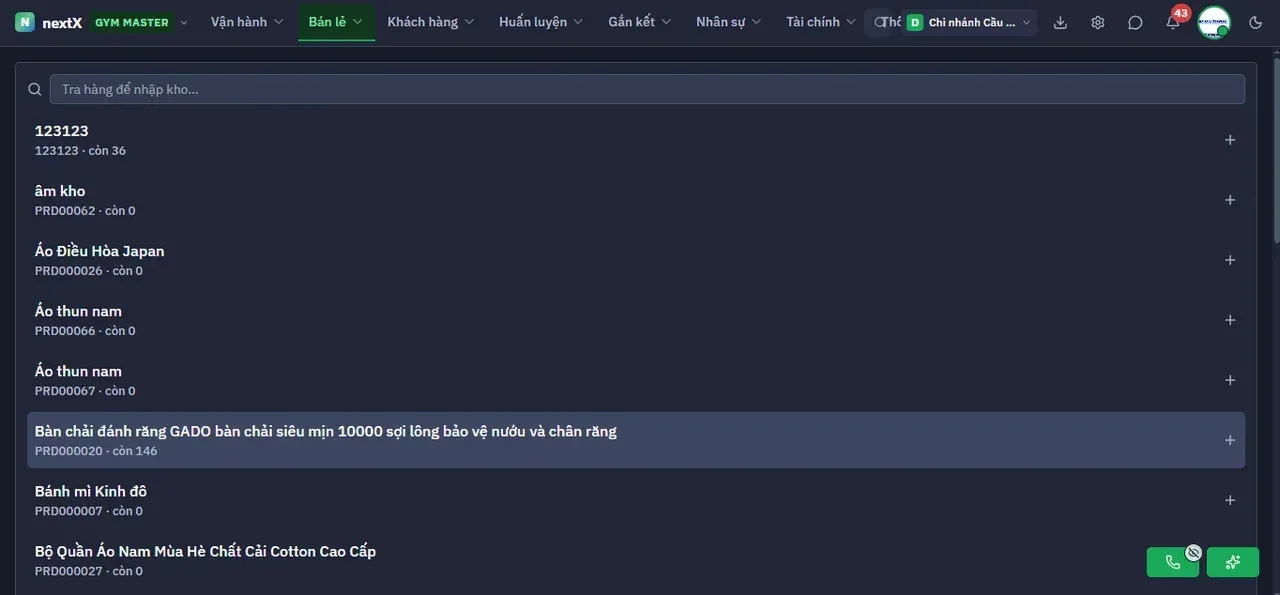Open the Nhân sự dropdown menu
Viewport: 1280px width, 595px height.
click(729, 22)
